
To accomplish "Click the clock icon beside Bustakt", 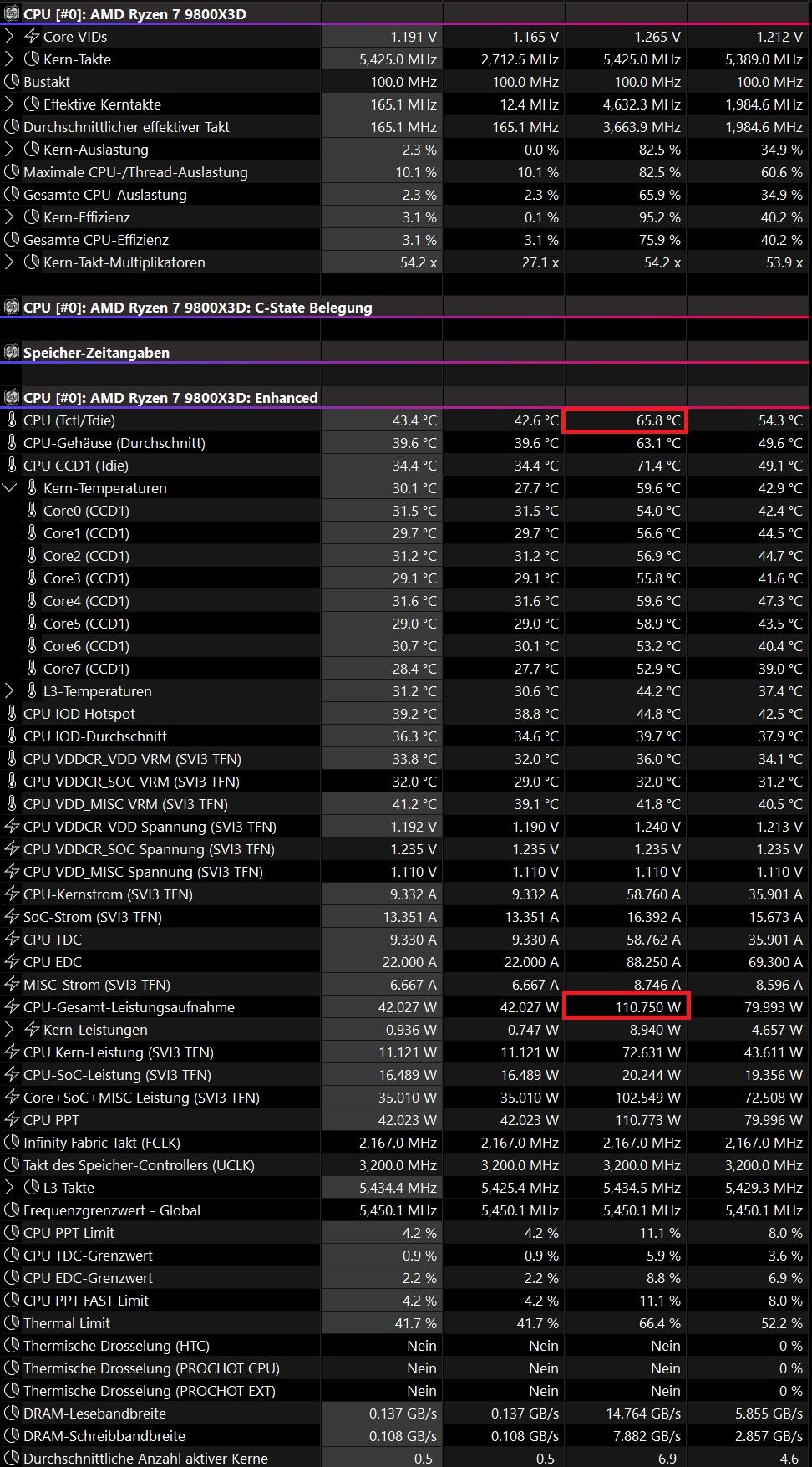I will click(x=12, y=82).
